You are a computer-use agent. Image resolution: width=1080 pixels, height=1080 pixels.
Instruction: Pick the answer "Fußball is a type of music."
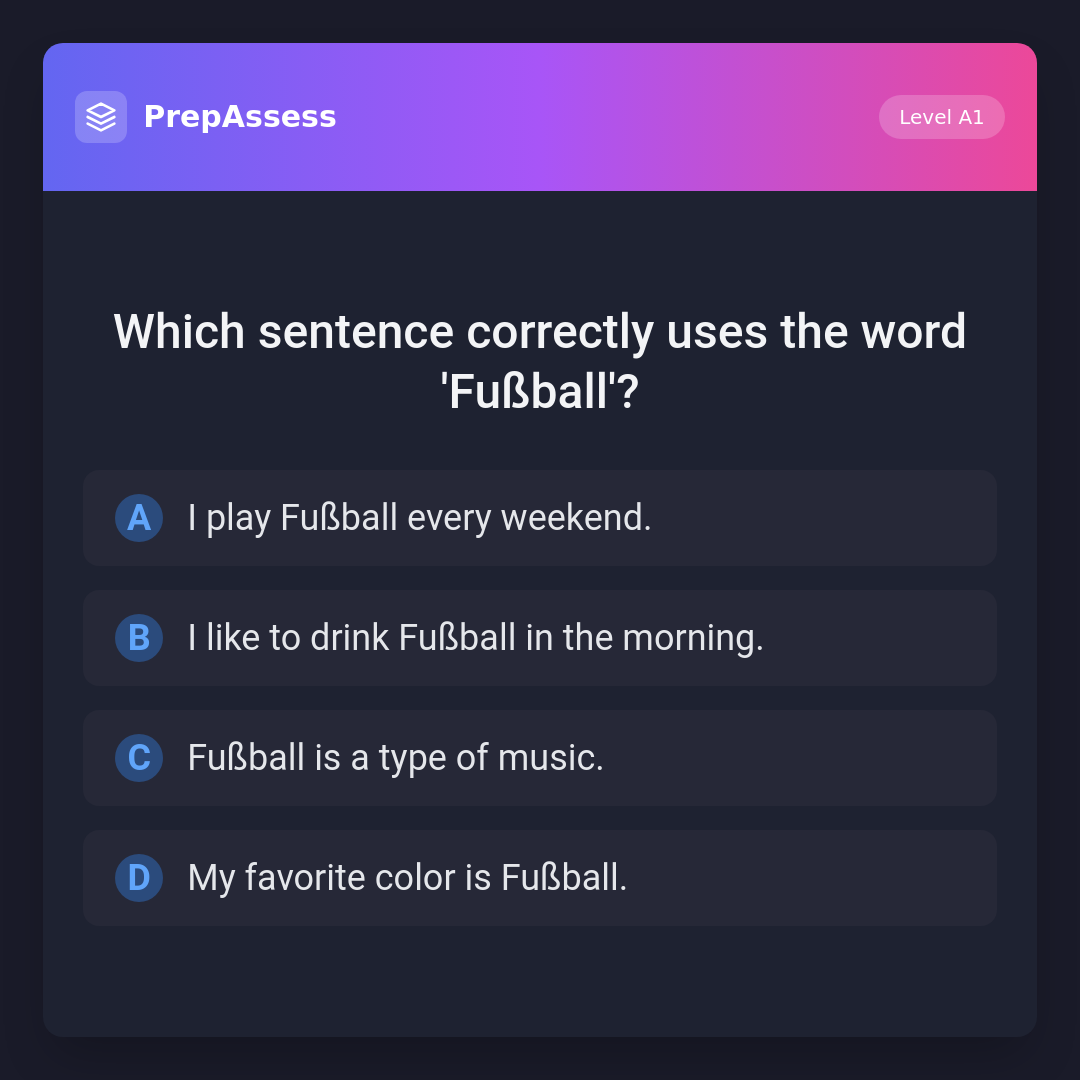pos(540,758)
